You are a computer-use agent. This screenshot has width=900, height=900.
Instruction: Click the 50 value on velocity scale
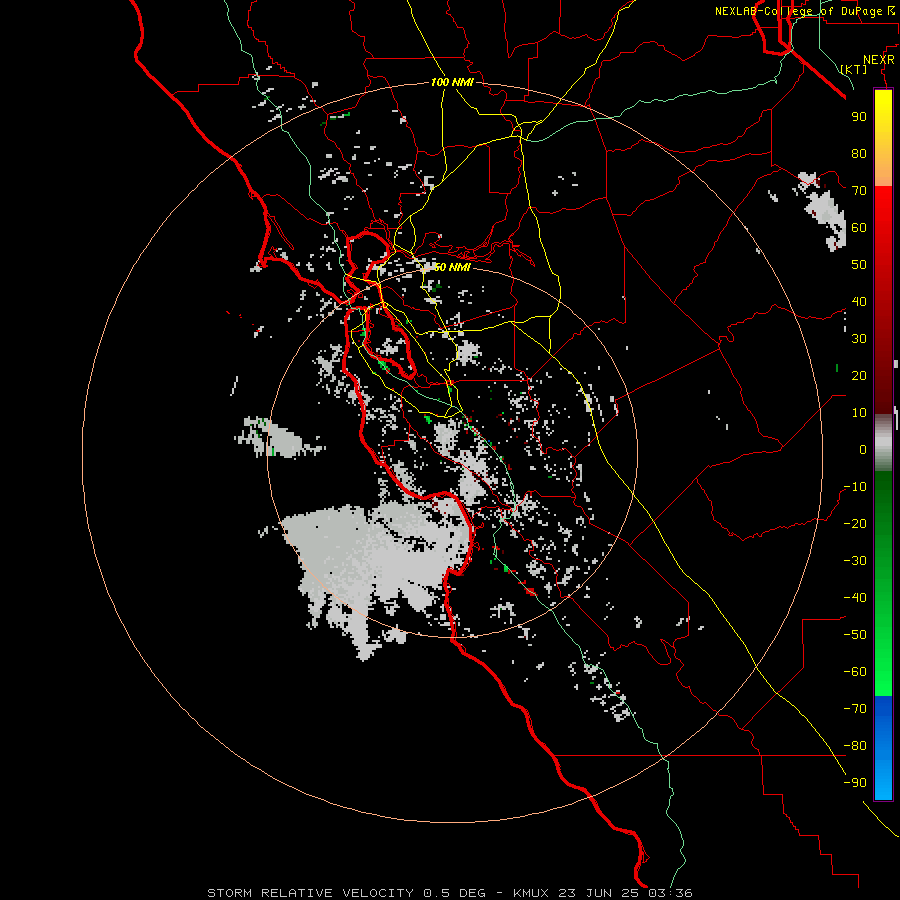[x=859, y=265]
